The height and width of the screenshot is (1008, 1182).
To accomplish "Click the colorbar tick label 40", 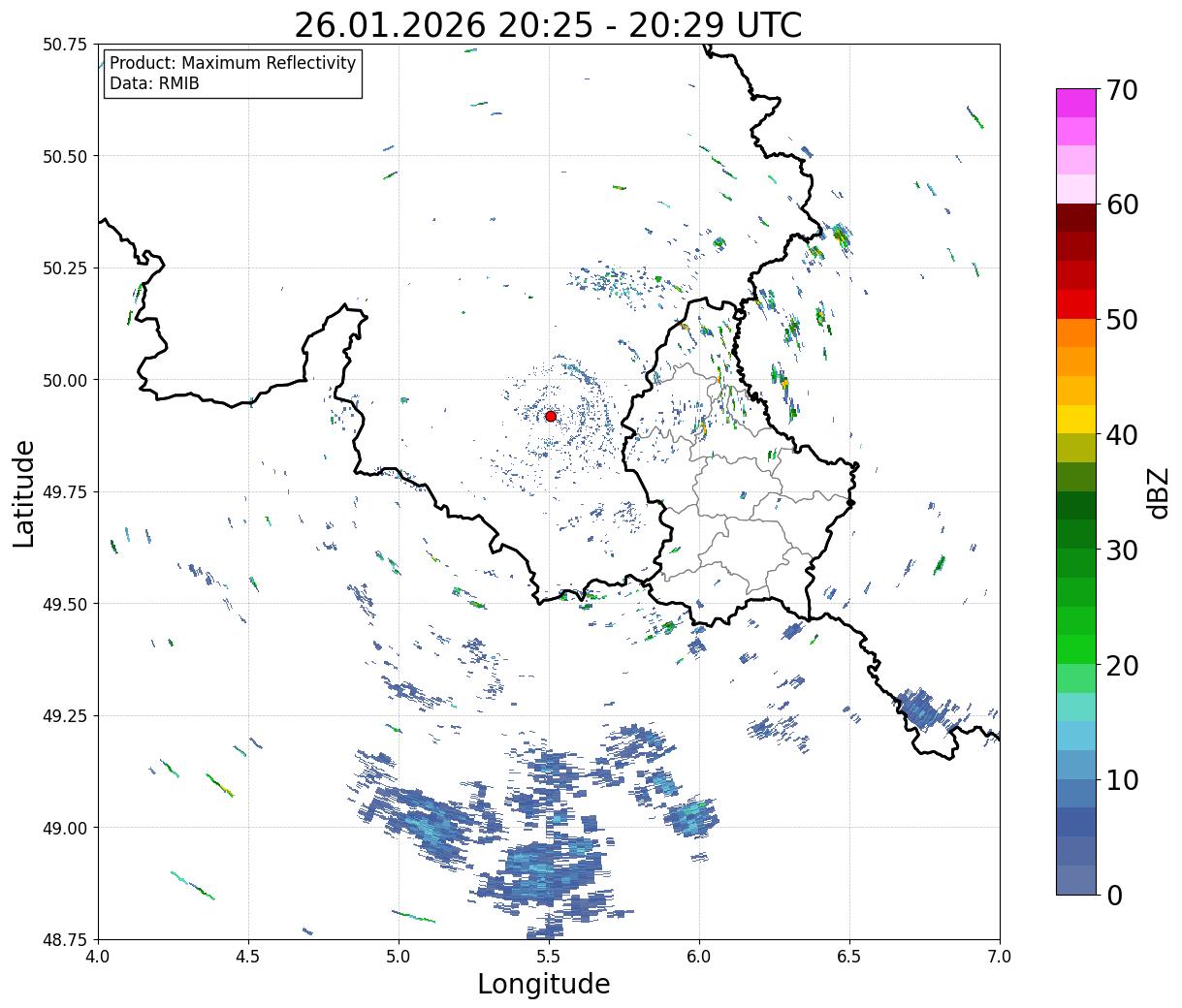I will [1122, 435].
